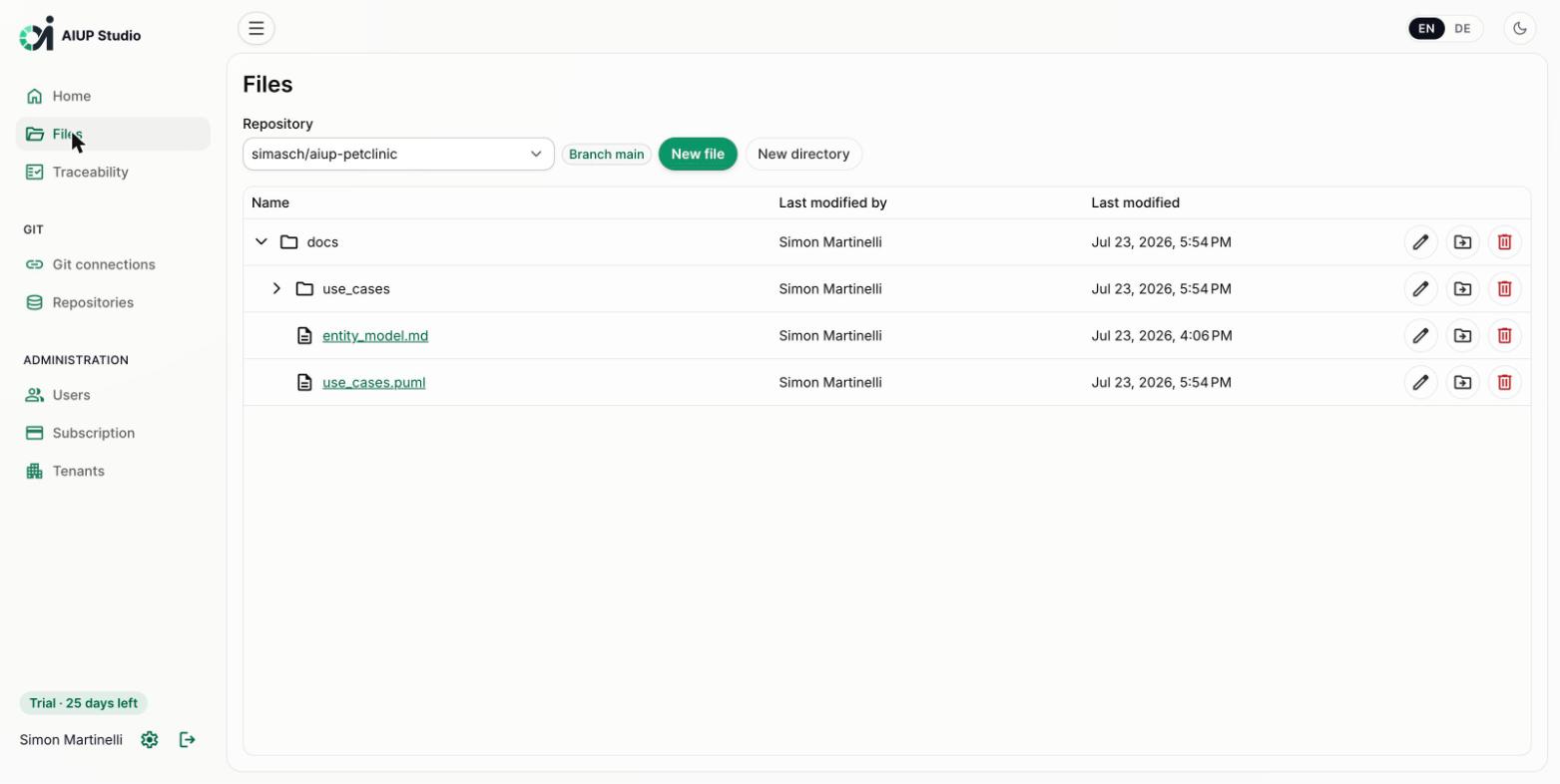Click date Jul 23, 2026, 4:06 PM
Viewport: 1560px width, 784px height.
point(1162,336)
